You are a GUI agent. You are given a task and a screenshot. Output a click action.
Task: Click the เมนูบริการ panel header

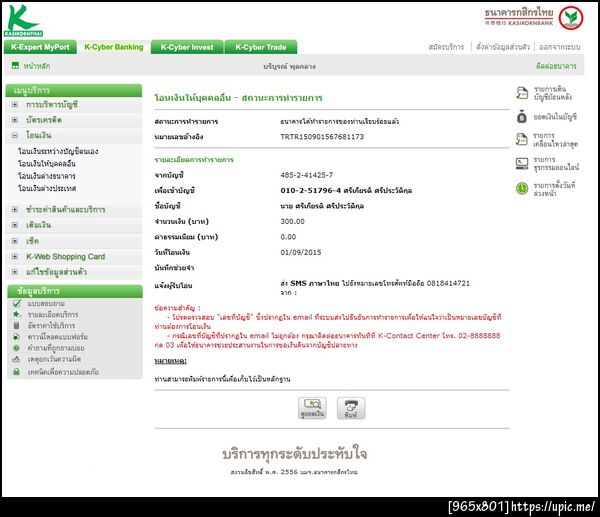pyautogui.click(x=74, y=90)
